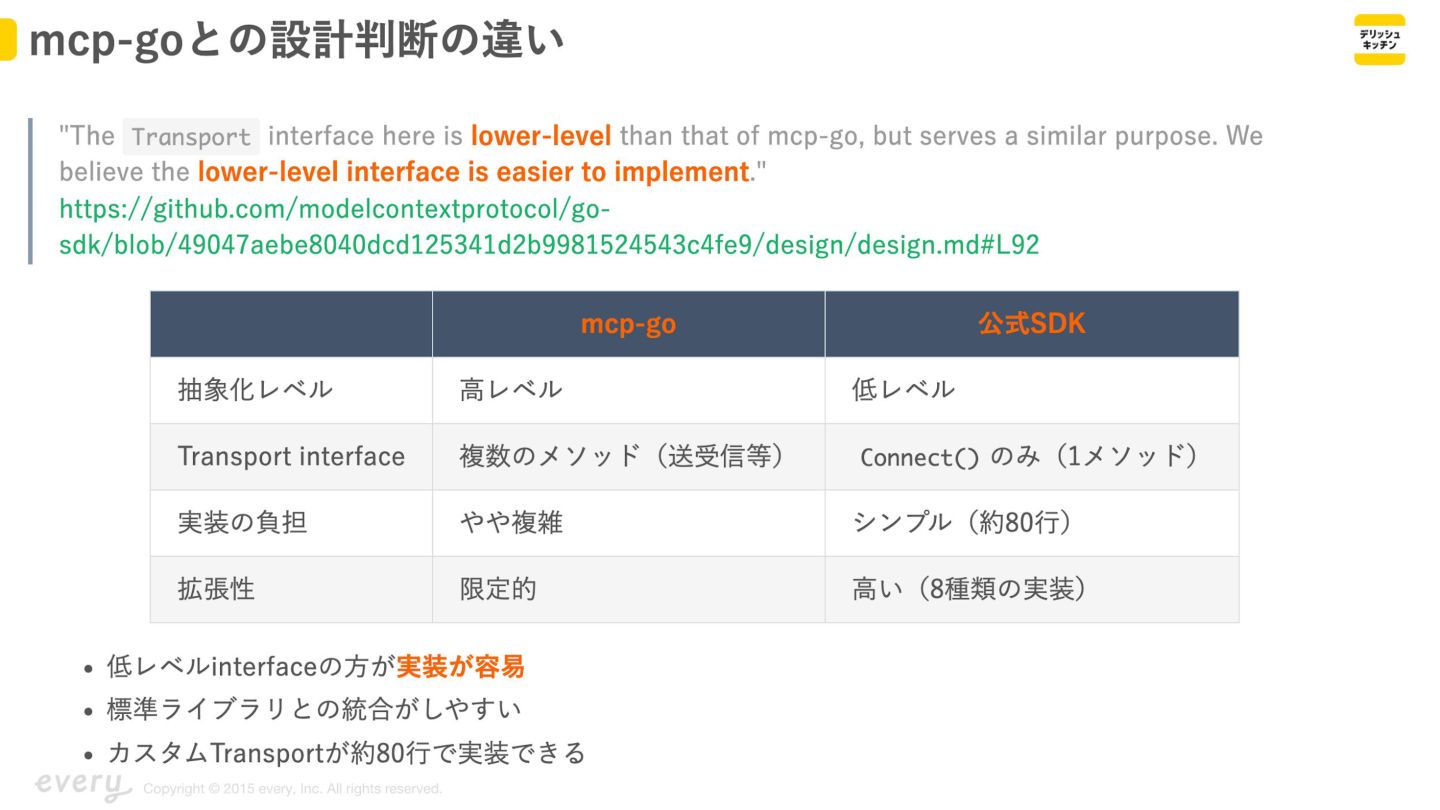
Task: Click 'lower-level interface is easier to implement' text
Action: pyautogui.click(x=473, y=172)
